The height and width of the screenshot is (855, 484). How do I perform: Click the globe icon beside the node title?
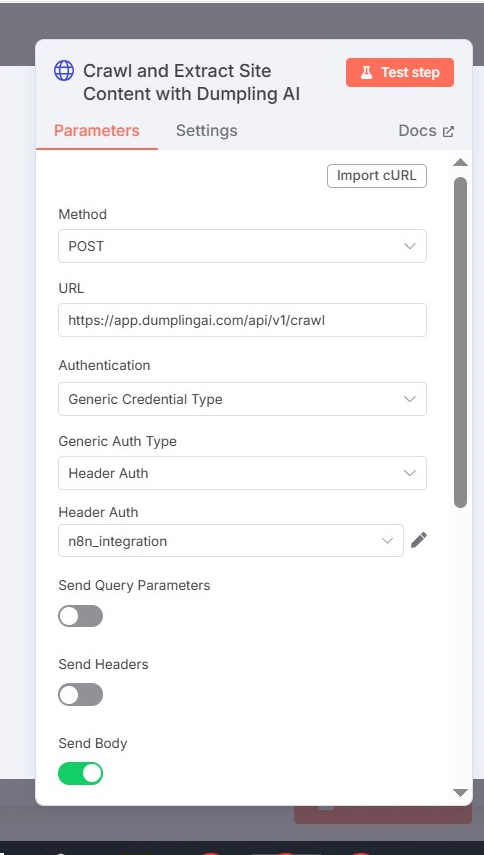click(64, 71)
